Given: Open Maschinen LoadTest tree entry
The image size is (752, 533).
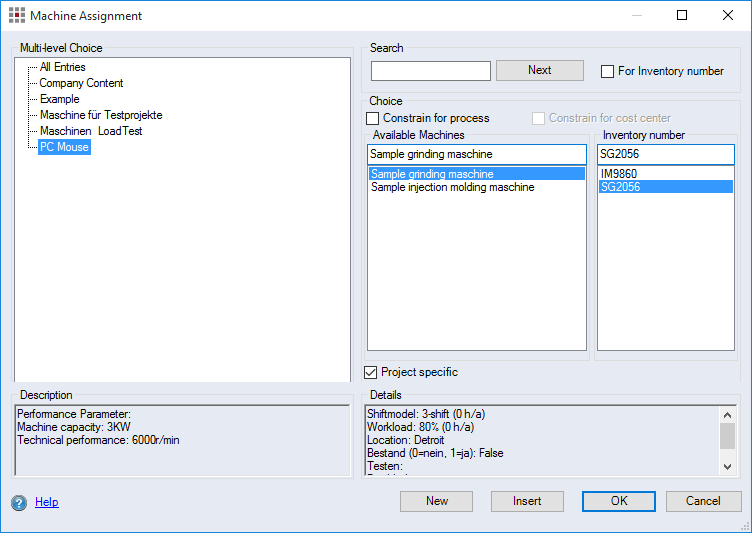Looking at the screenshot, I should click(90, 131).
